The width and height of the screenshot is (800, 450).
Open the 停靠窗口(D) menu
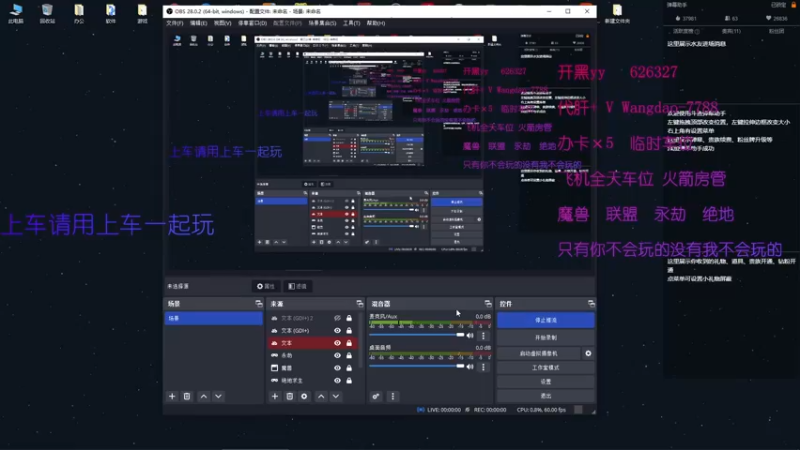[x=252, y=23]
